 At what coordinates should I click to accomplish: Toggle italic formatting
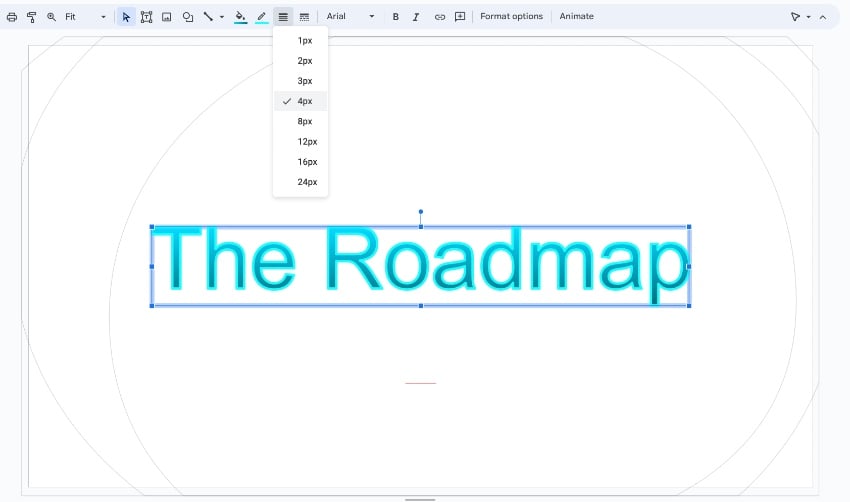pyautogui.click(x=416, y=17)
